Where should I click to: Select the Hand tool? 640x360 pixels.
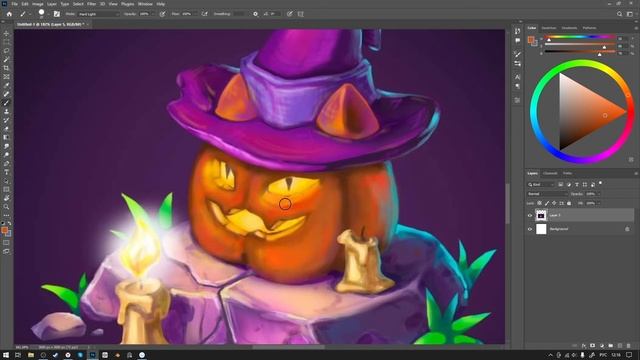tap(6, 198)
